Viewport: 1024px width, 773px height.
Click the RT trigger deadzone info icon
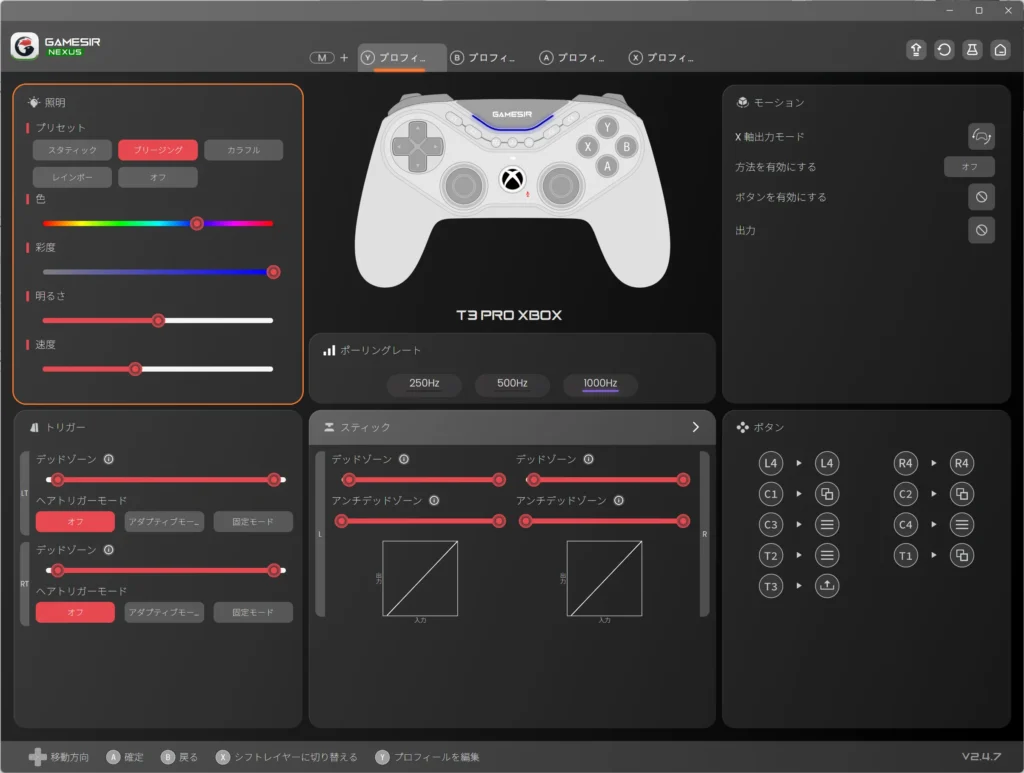tap(108, 550)
